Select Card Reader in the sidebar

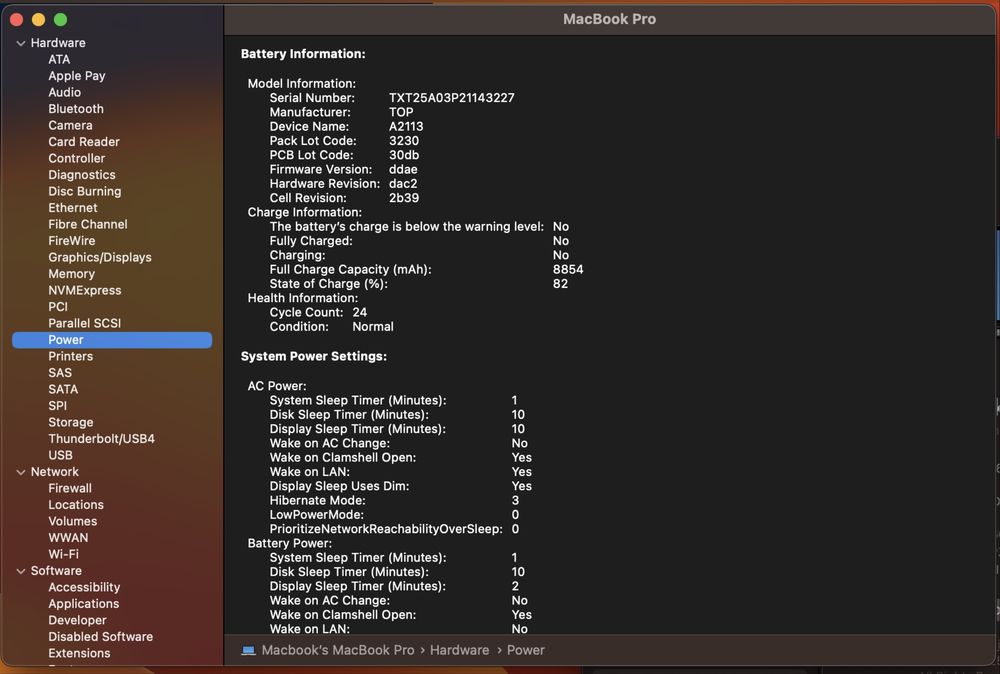(84, 142)
